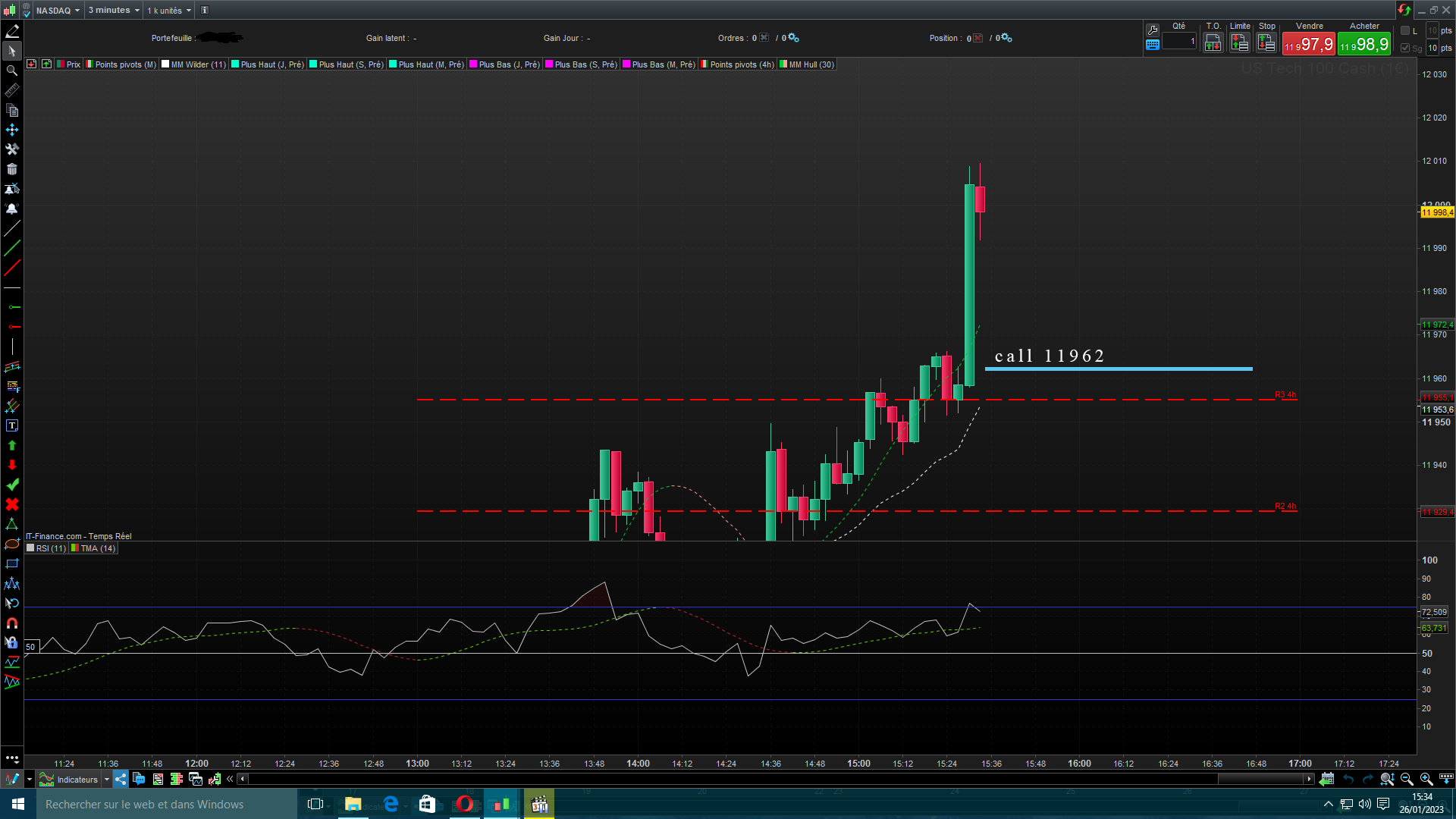Open the 3 minutes timeframe dropdown
The image size is (1456, 819).
tap(114, 11)
